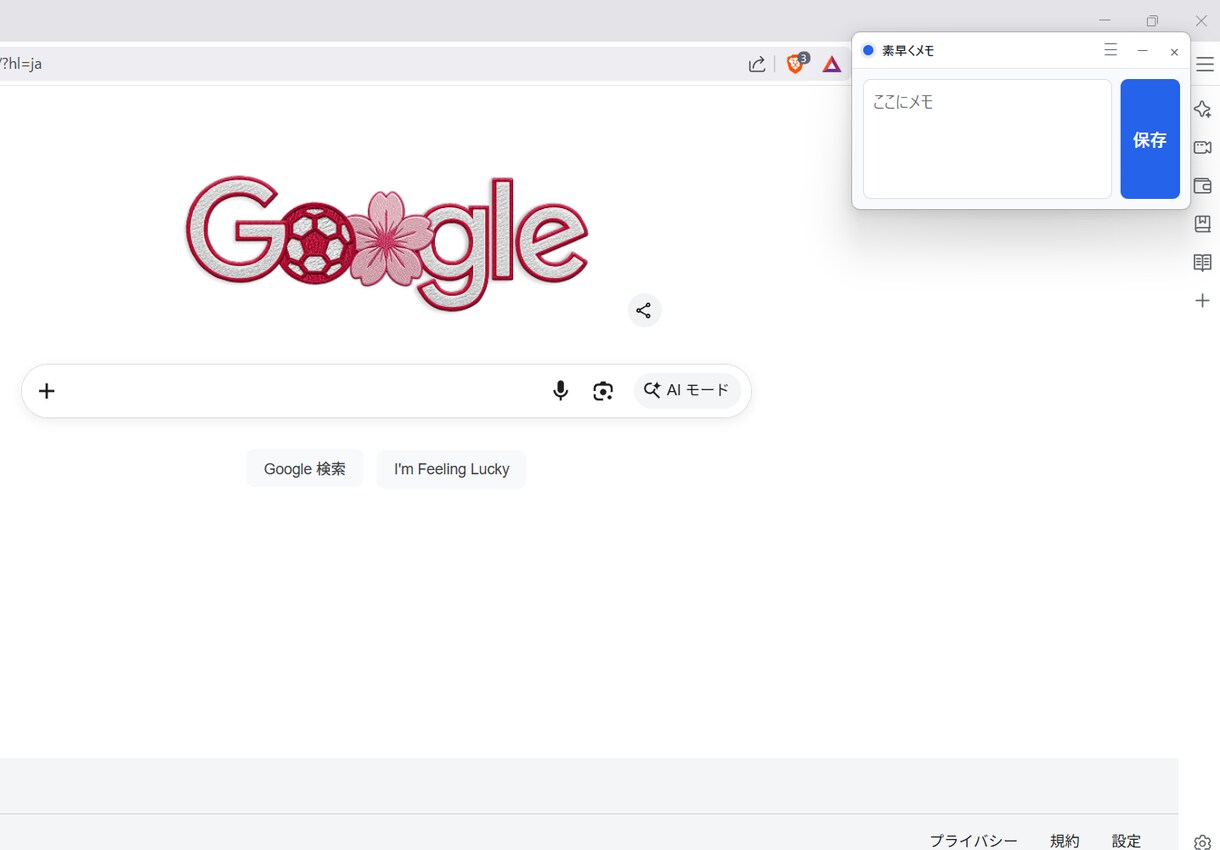Open the browser main hamburger menu
Image resolution: width=1220 pixels, height=850 pixels.
(1205, 64)
